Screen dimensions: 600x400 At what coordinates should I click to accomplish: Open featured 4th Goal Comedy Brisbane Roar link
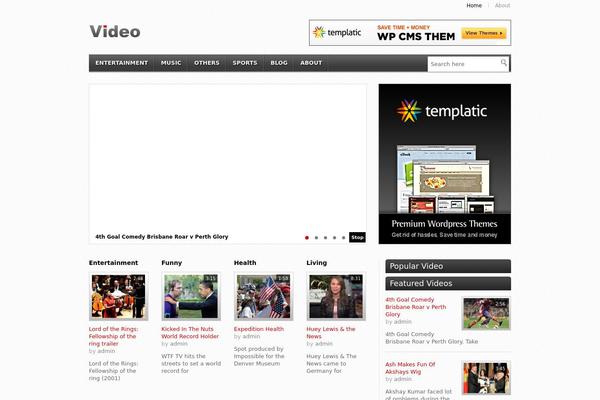point(416,307)
